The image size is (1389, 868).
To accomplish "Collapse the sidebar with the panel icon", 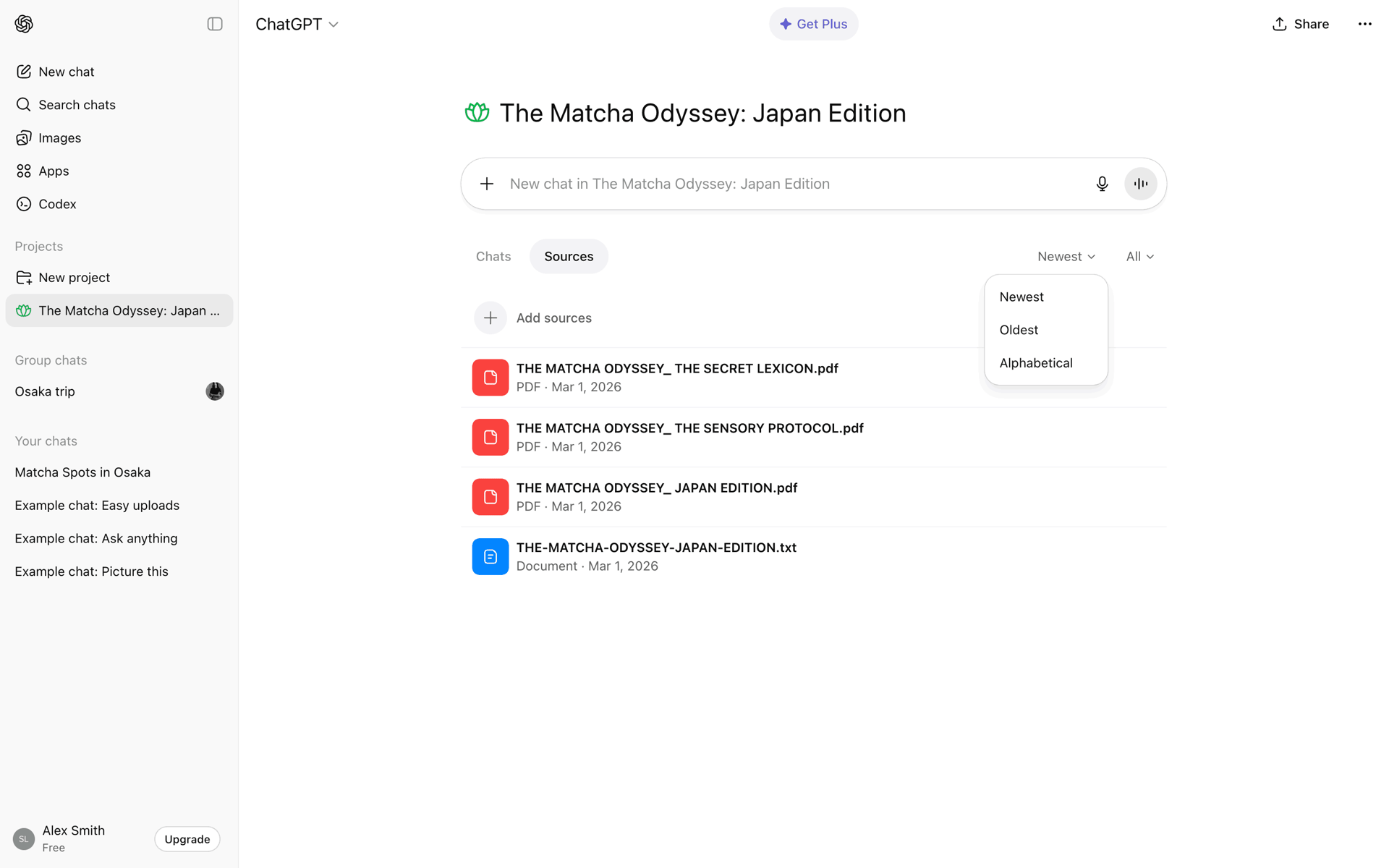I will point(215,24).
